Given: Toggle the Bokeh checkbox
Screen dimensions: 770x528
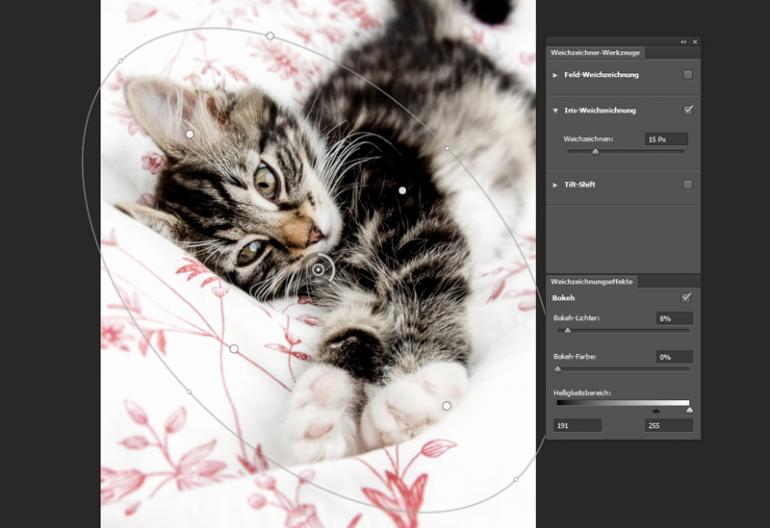Looking at the screenshot, I should 686,298.
